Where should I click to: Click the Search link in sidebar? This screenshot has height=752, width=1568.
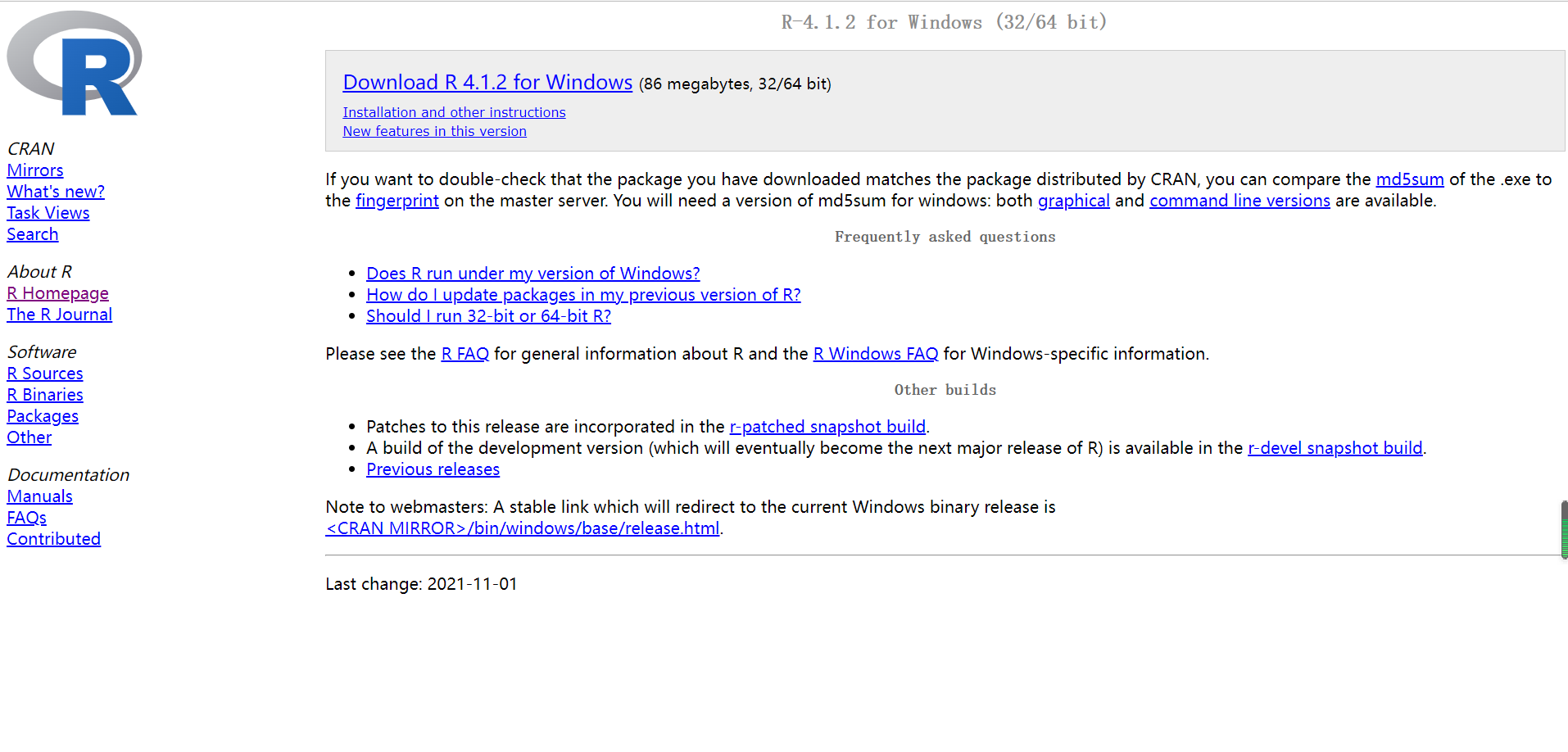click(33, 234)
